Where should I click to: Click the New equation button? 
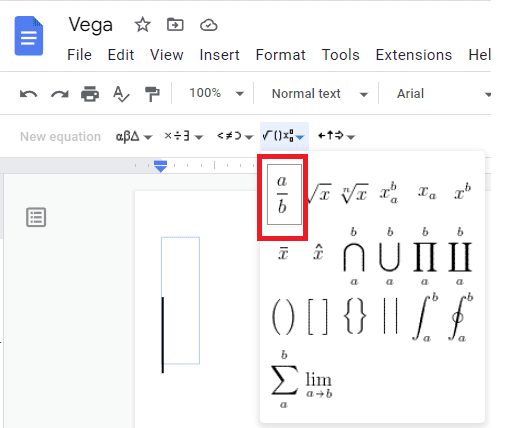(60, 136)
